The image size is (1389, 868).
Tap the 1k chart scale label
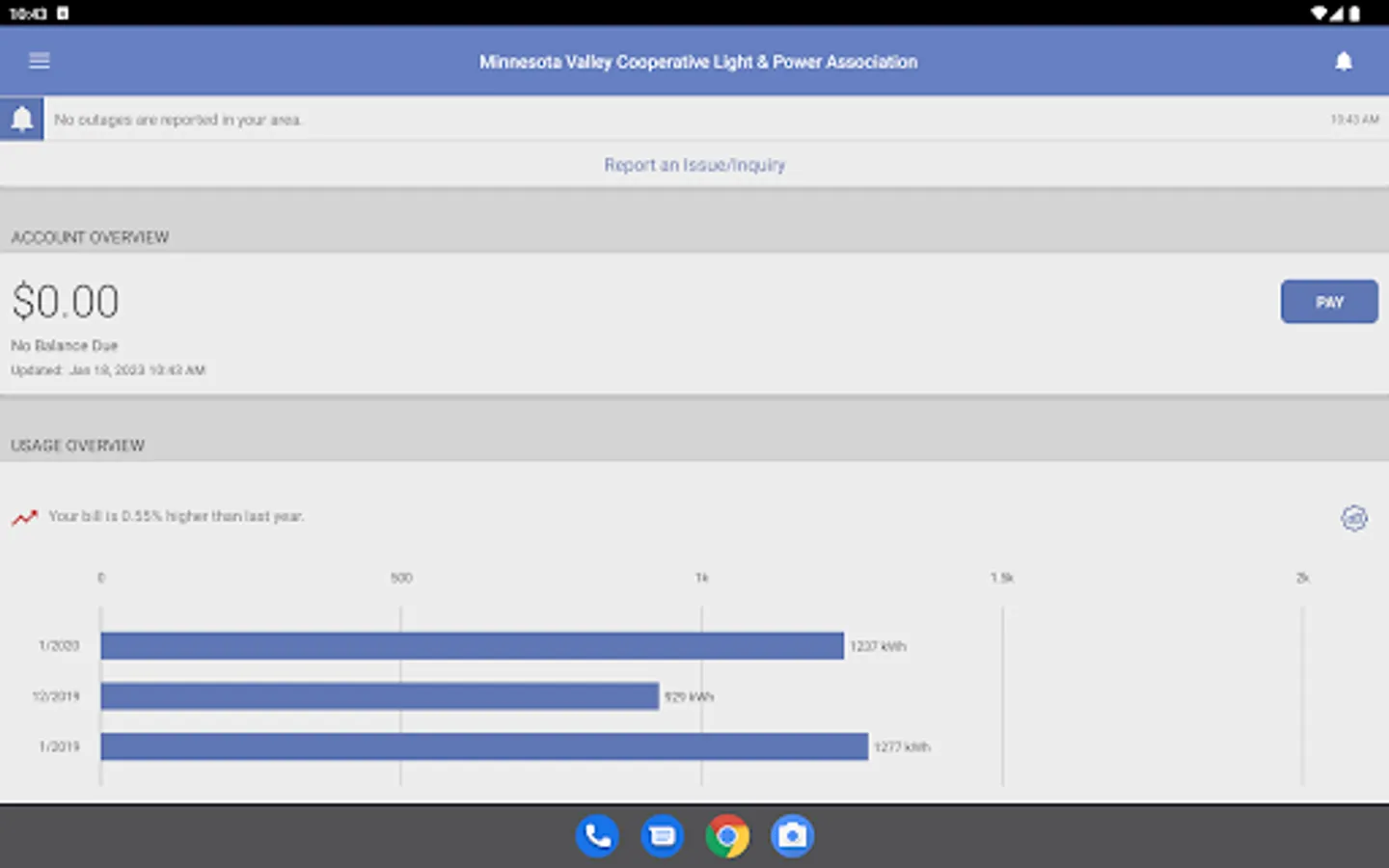click(x=702, y=579)
